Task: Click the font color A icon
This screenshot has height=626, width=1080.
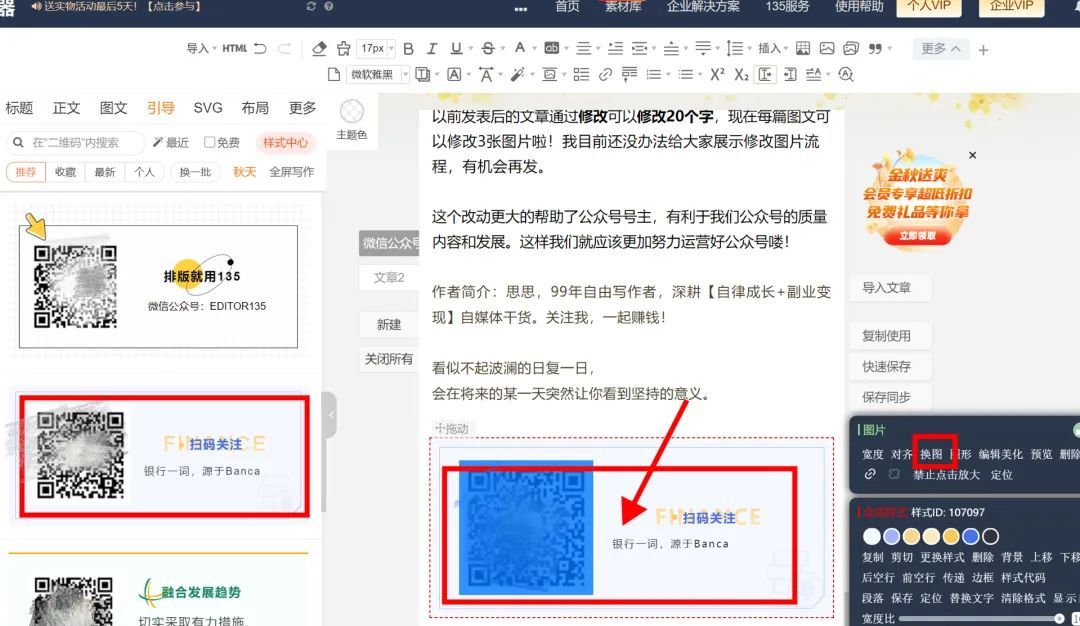Action: pyautogui.click(x=520, y=48)
